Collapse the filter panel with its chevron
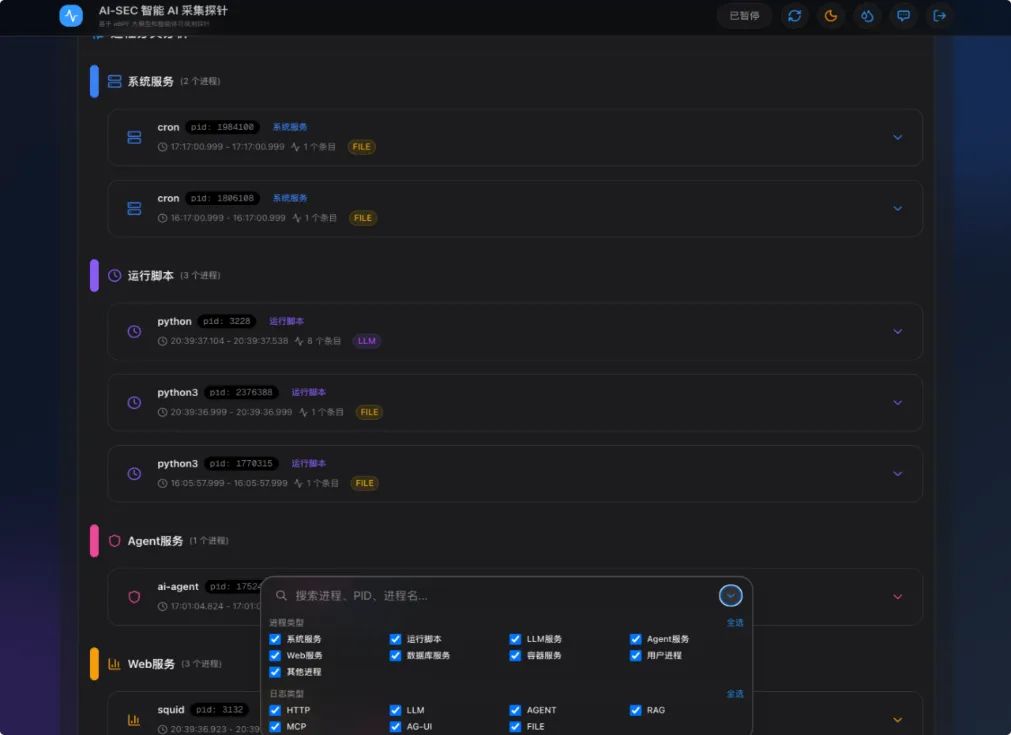1011x735 pixels. (730, 595)
